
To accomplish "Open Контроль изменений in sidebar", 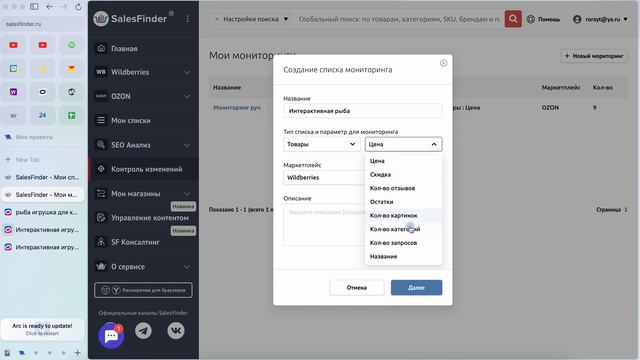I will pyautogui.click(x=143, y=169).
